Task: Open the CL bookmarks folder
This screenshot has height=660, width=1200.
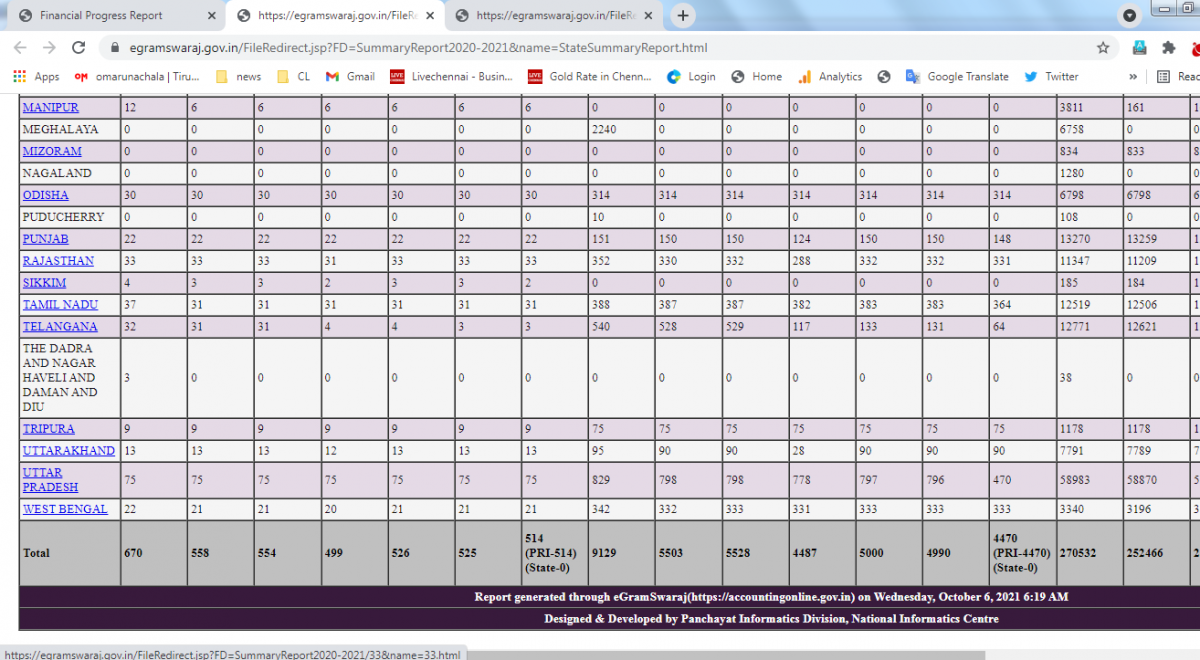Action: click(293, 77)
